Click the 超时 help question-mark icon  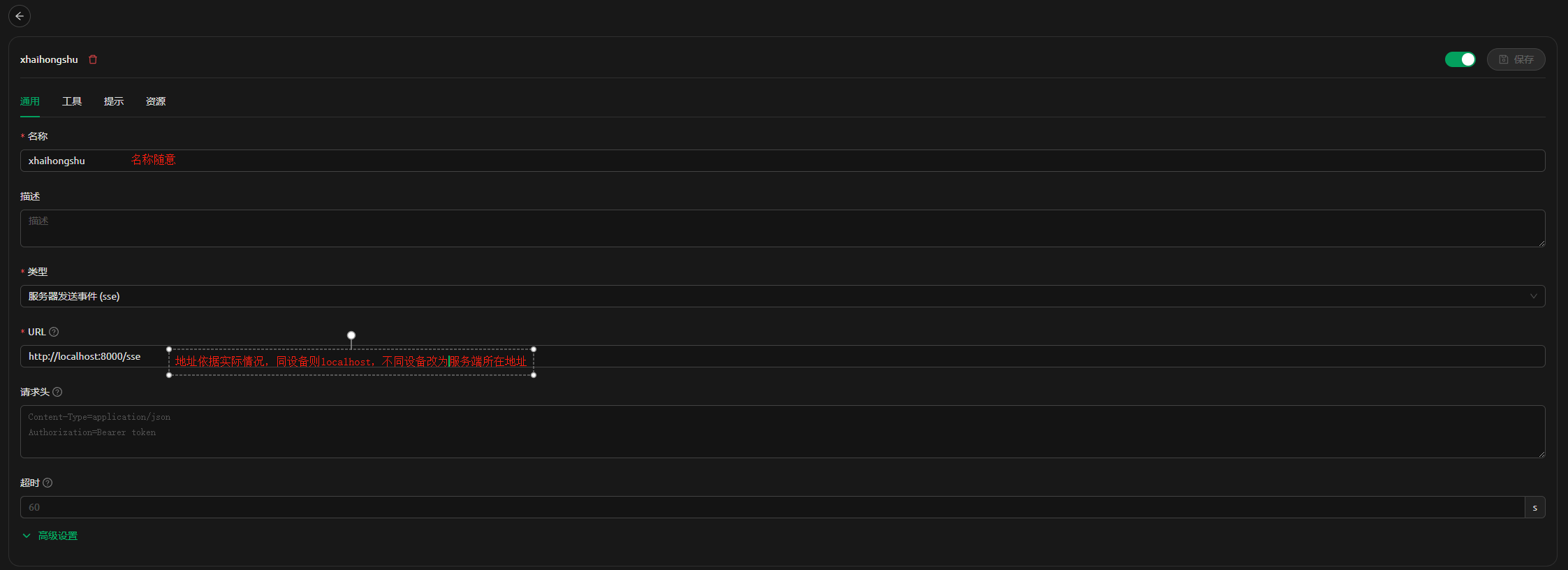coord(47,483)
